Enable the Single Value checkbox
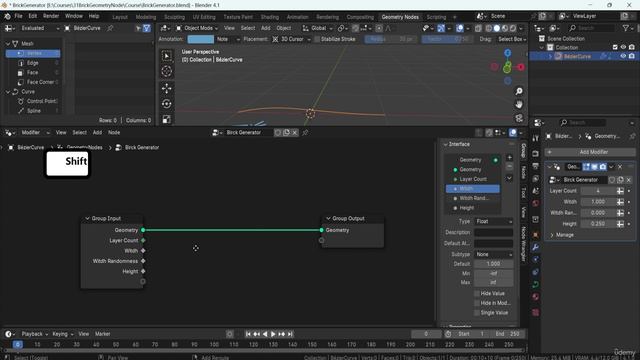The image size is (640, 360). point(477,313)
